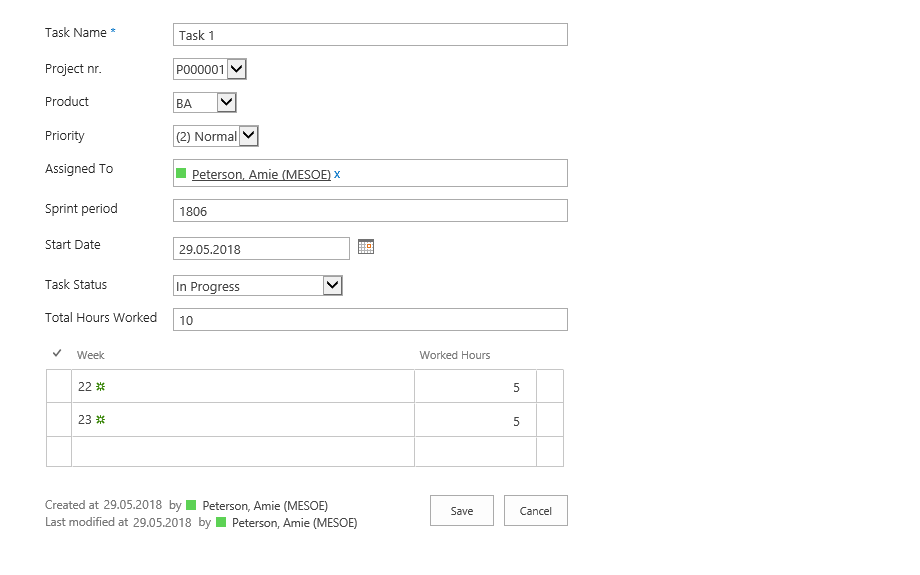Open the Start Date calendar picker
The image size is (920, 575).
(366, 247)
